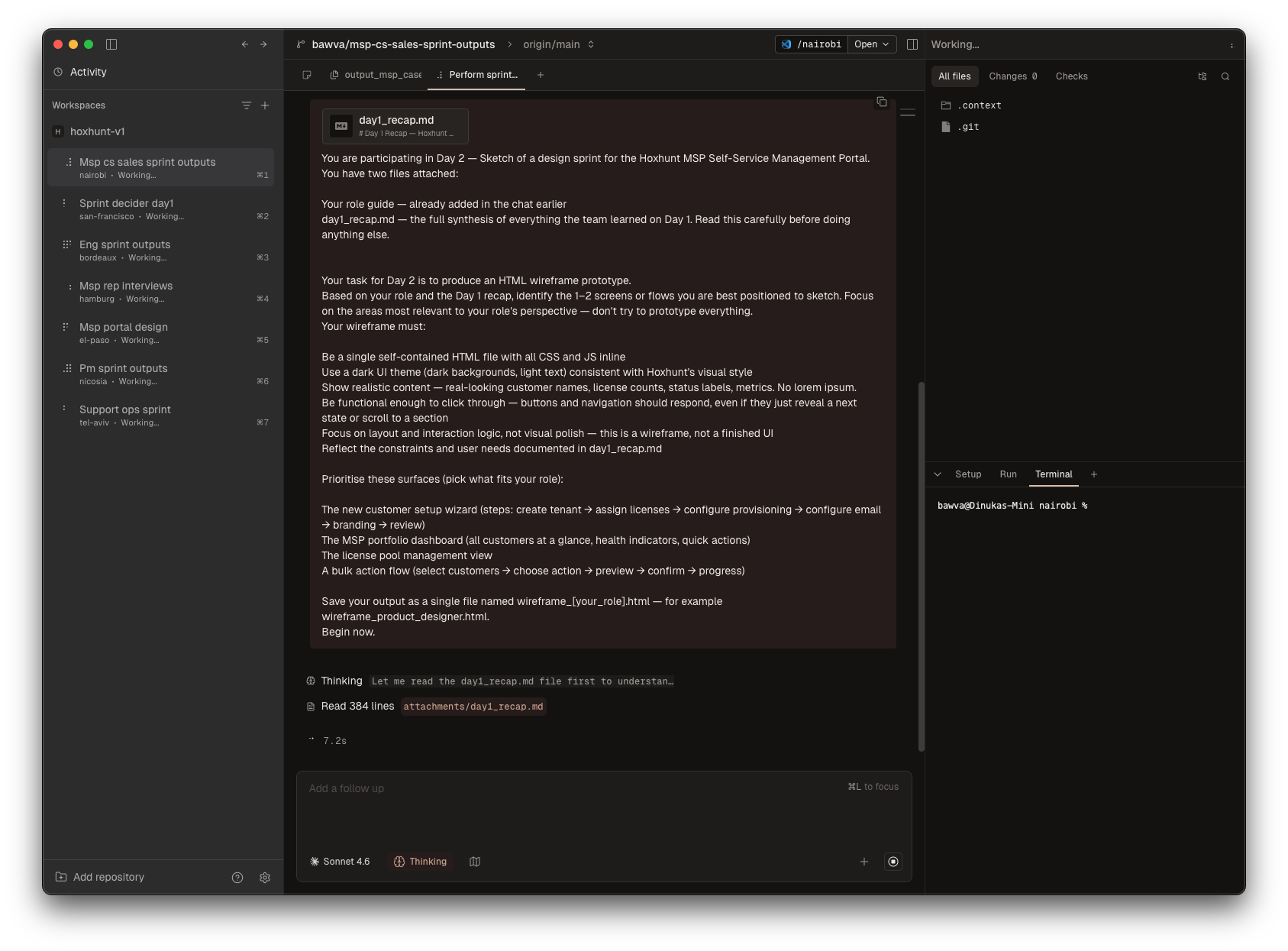Screen dimensions: 1288x951
Task: Collapse the terminal panel chevron
Action: [938, 474]
